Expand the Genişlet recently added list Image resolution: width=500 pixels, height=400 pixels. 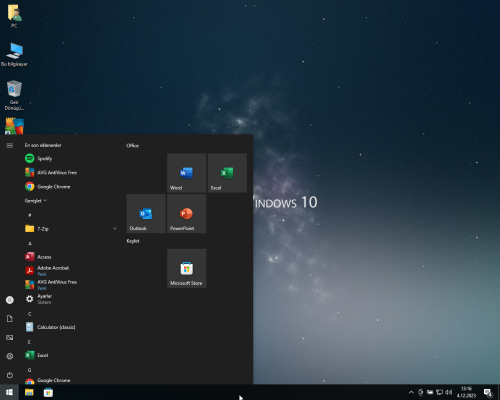(36, 201)
